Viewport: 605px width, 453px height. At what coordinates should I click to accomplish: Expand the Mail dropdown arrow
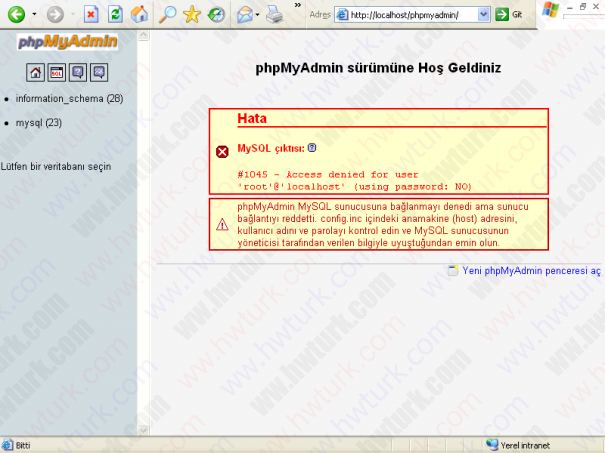click(x=258, y=15)
